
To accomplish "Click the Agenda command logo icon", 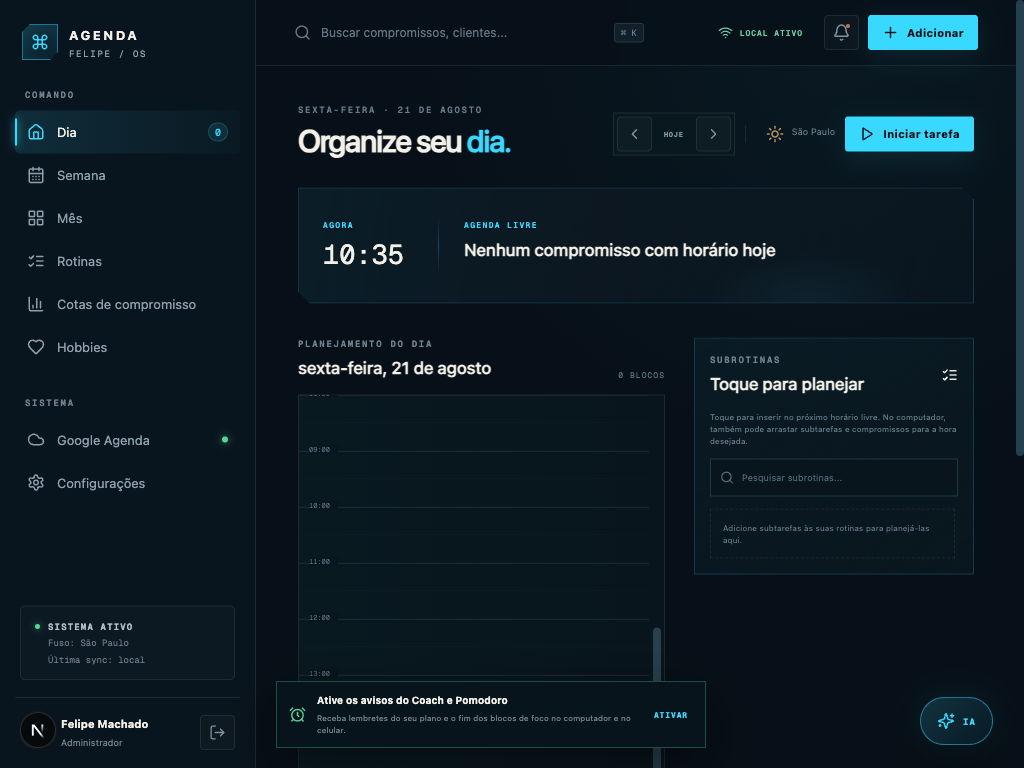I will tap(40, 42).
